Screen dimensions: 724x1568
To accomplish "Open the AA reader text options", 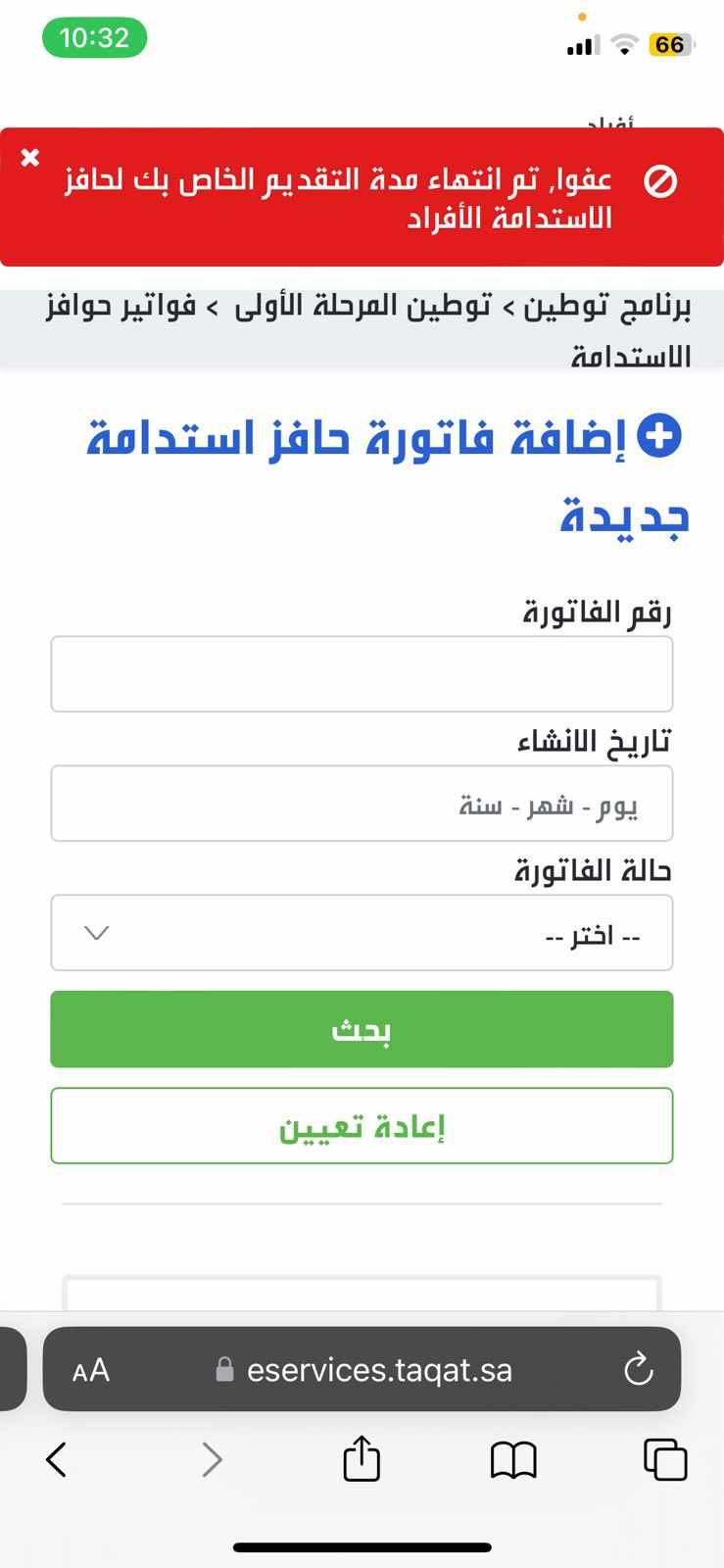I will [91, 1370].
